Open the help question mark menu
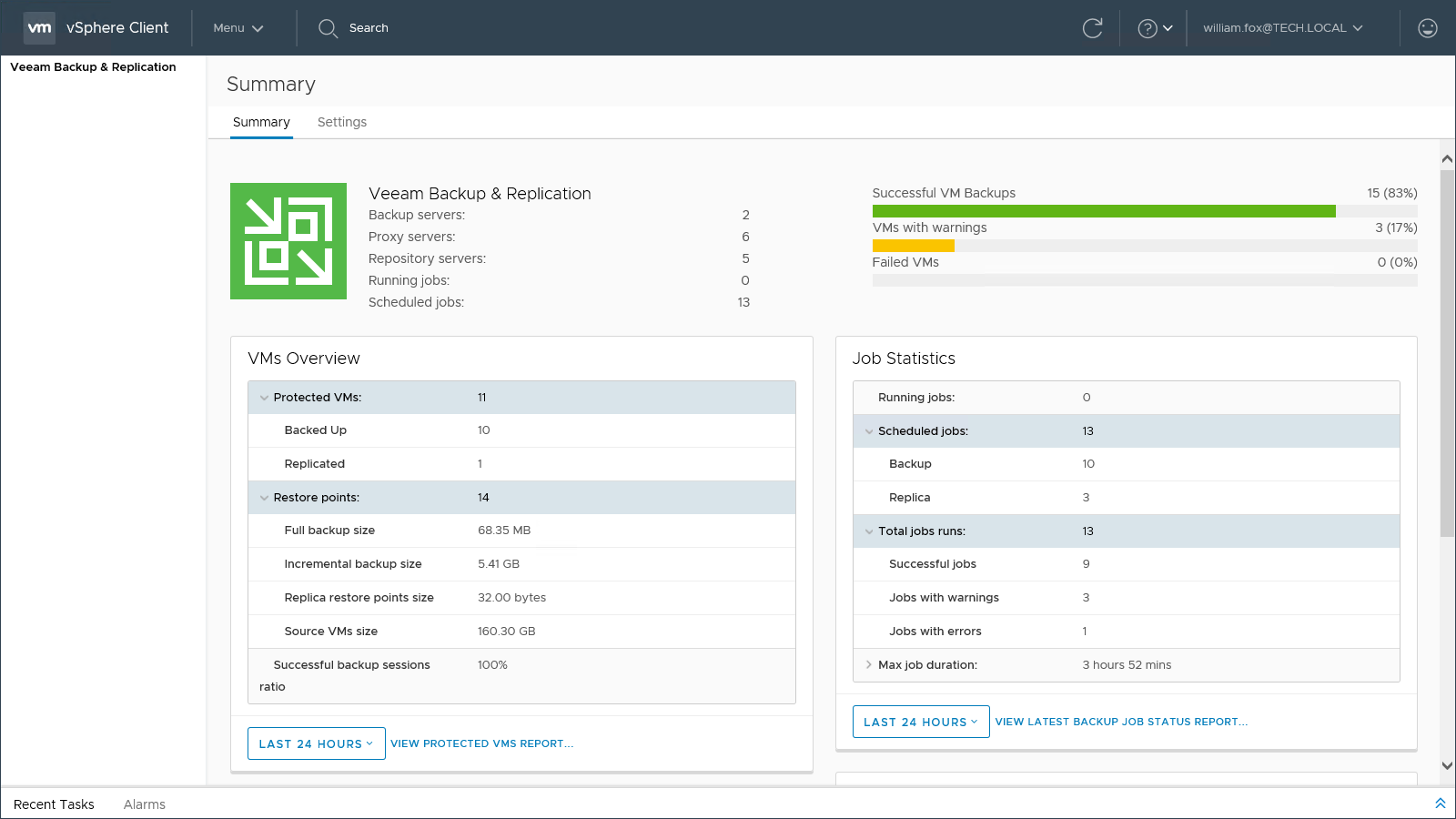Image resolution: width=1456 pixels, height=819 pixels. [1154, 28]
